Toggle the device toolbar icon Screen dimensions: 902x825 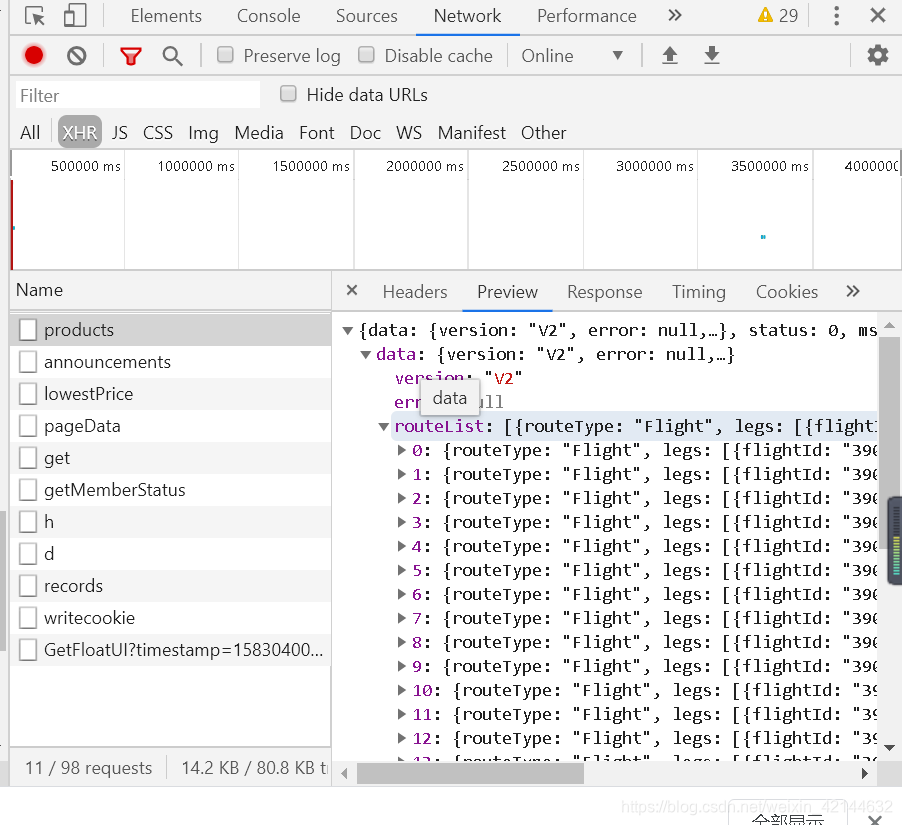[x=75, y=16]
